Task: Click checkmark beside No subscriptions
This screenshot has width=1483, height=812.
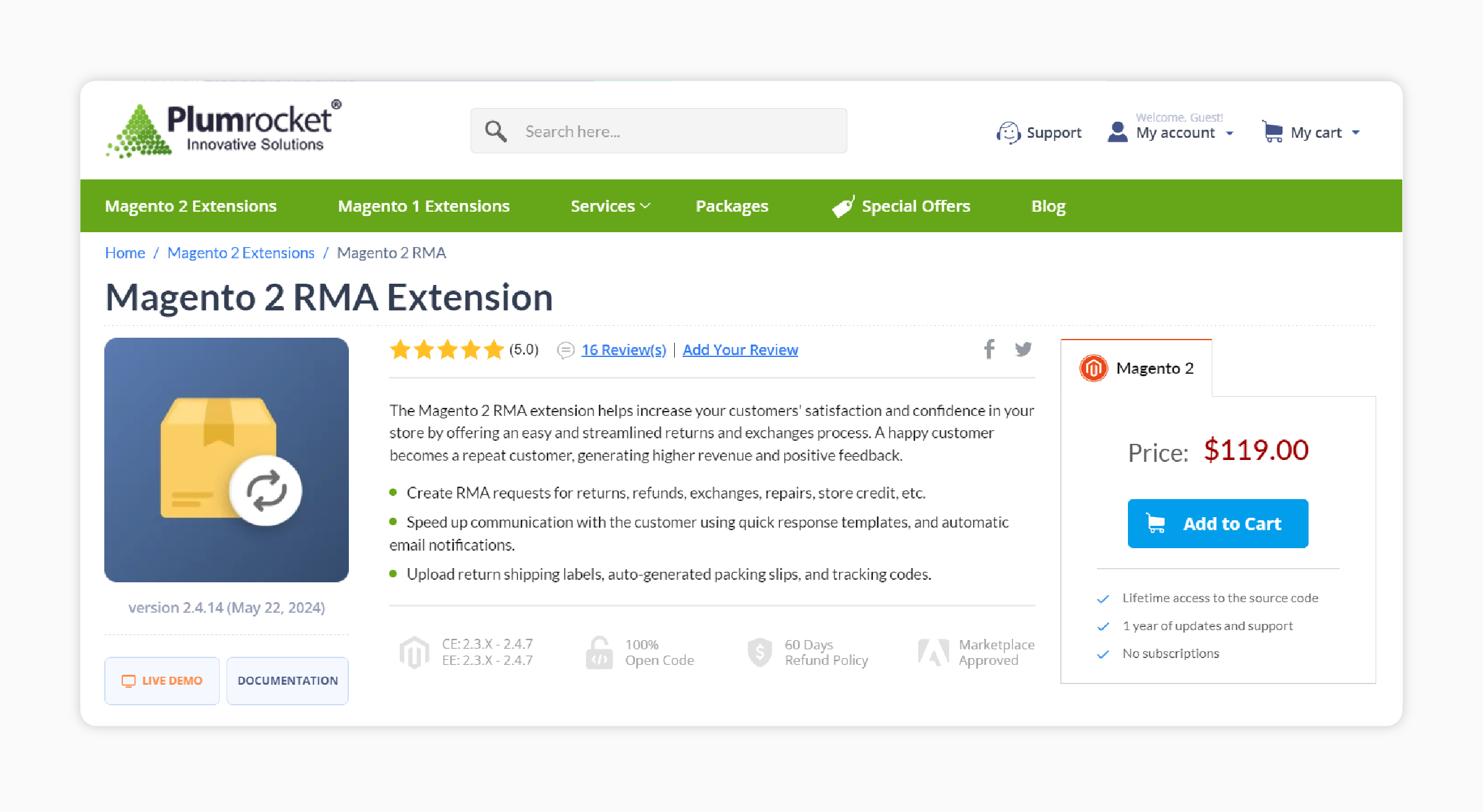Action: pyautogui.click(x=1103, y=654)
